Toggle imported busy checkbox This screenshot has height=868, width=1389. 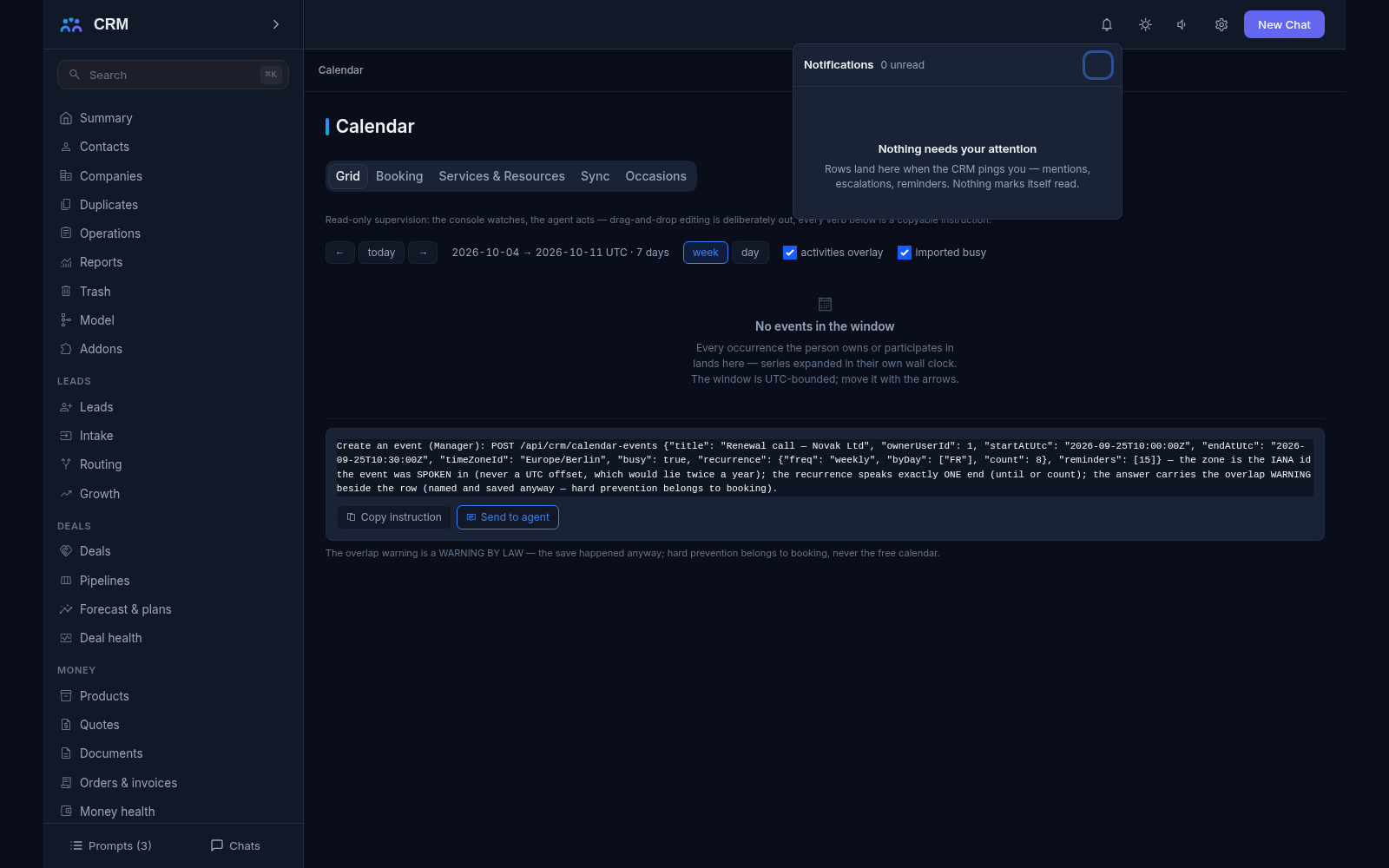(x=905, y=253)
